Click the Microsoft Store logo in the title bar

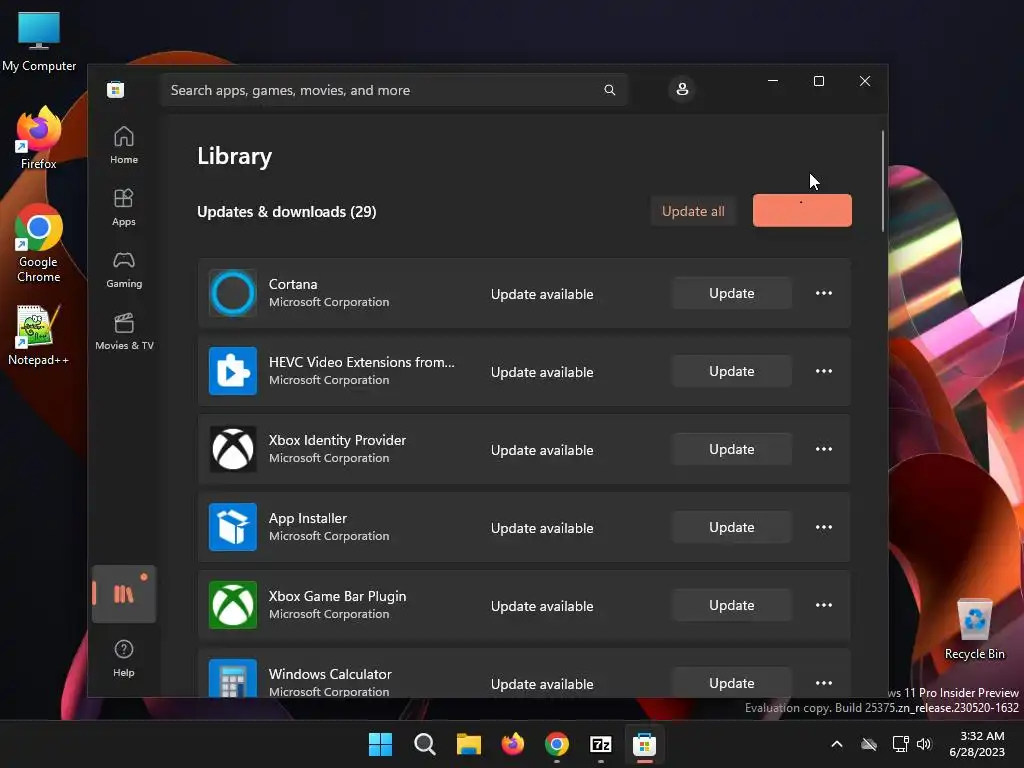[x=116, y=89]
